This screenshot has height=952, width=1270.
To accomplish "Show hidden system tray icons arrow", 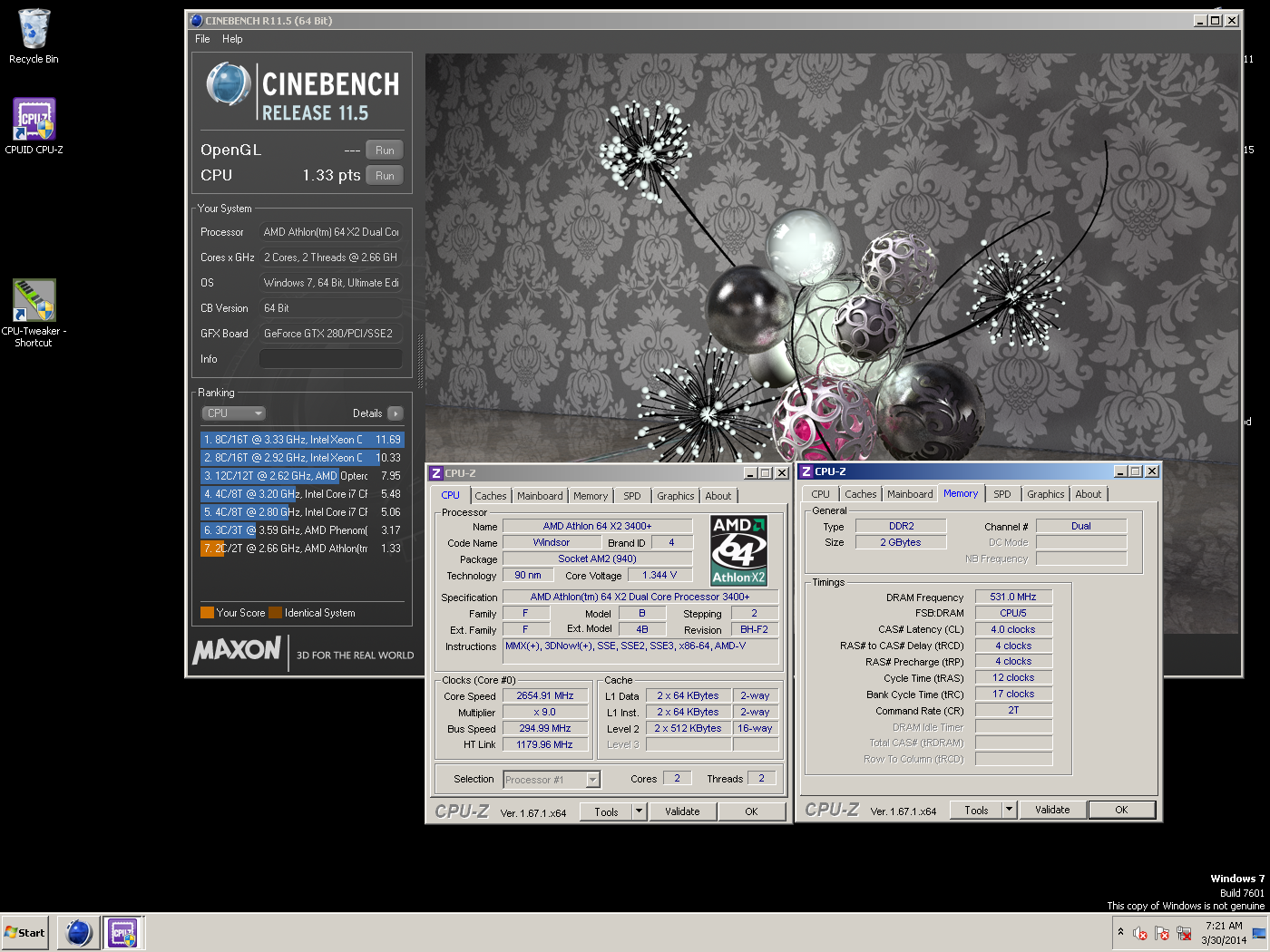I will pyautogui.click(x=1120, y=932).
